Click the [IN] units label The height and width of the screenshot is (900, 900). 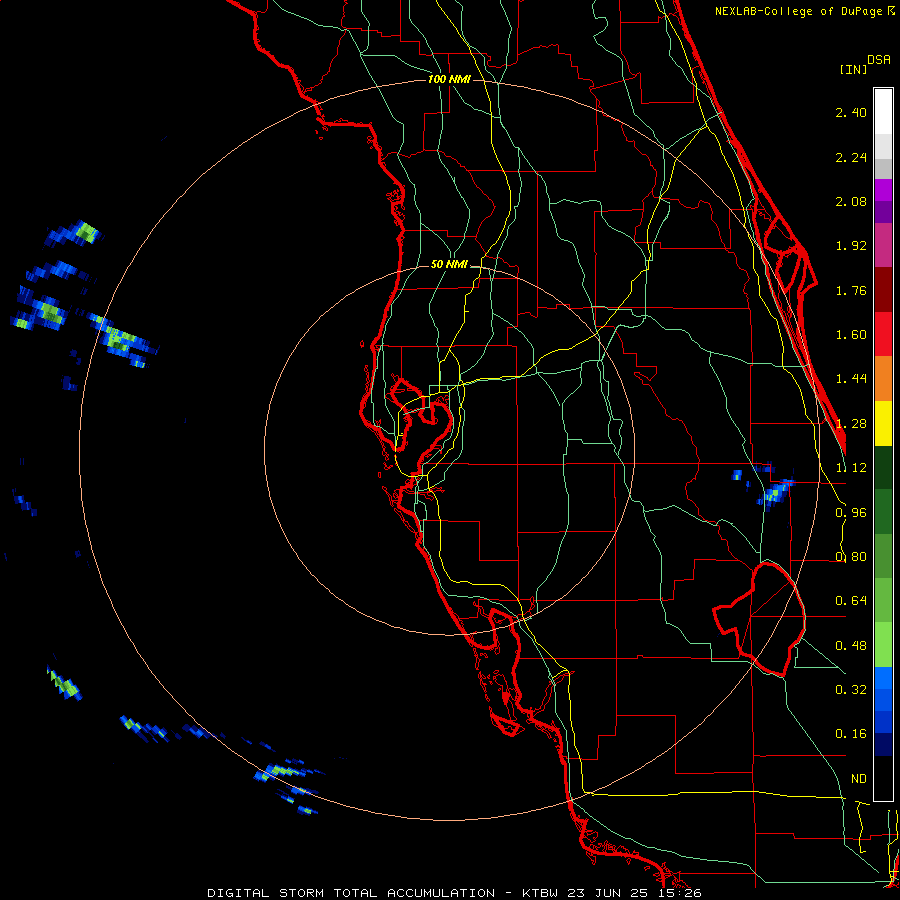click(x=853, y=69)
